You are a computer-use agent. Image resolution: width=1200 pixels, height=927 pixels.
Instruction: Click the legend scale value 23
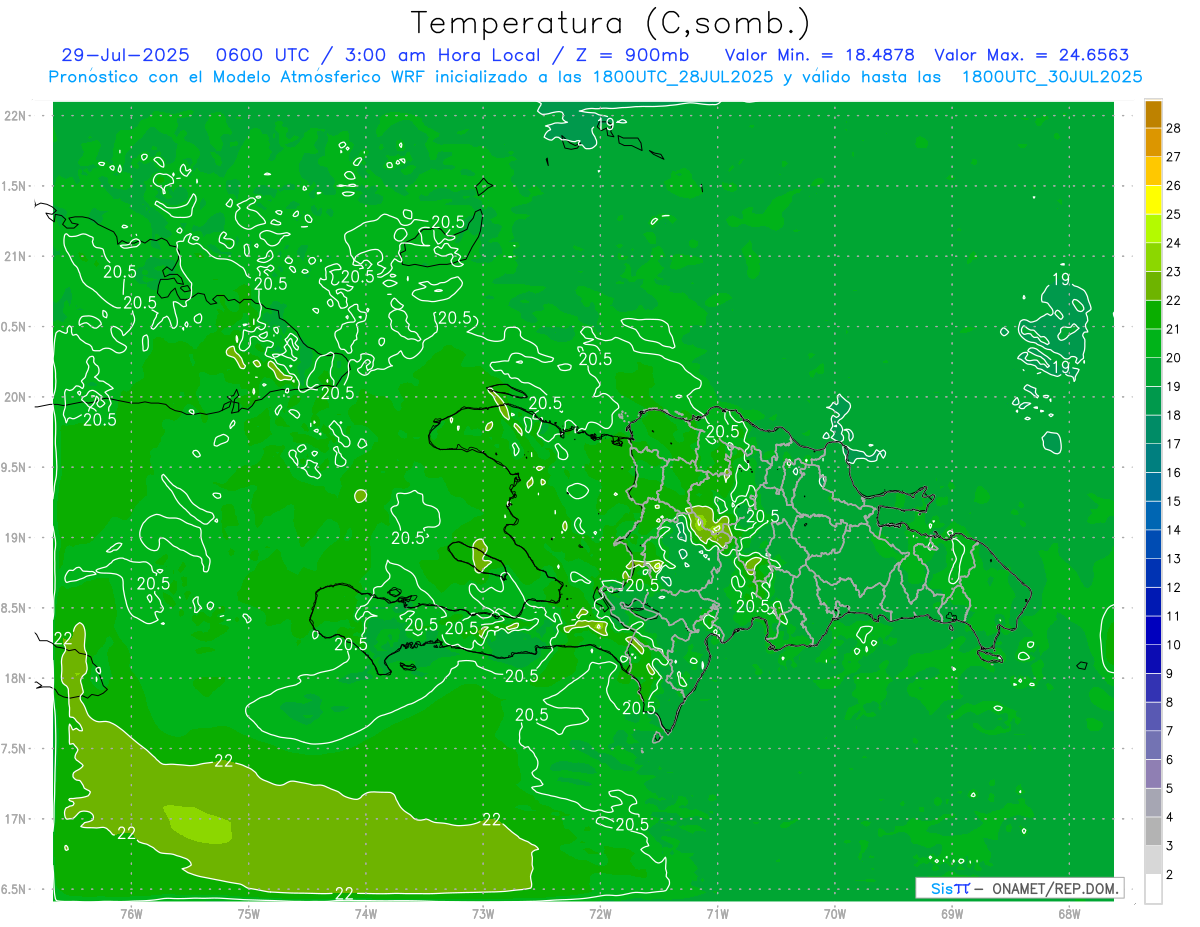point(1174,271)
